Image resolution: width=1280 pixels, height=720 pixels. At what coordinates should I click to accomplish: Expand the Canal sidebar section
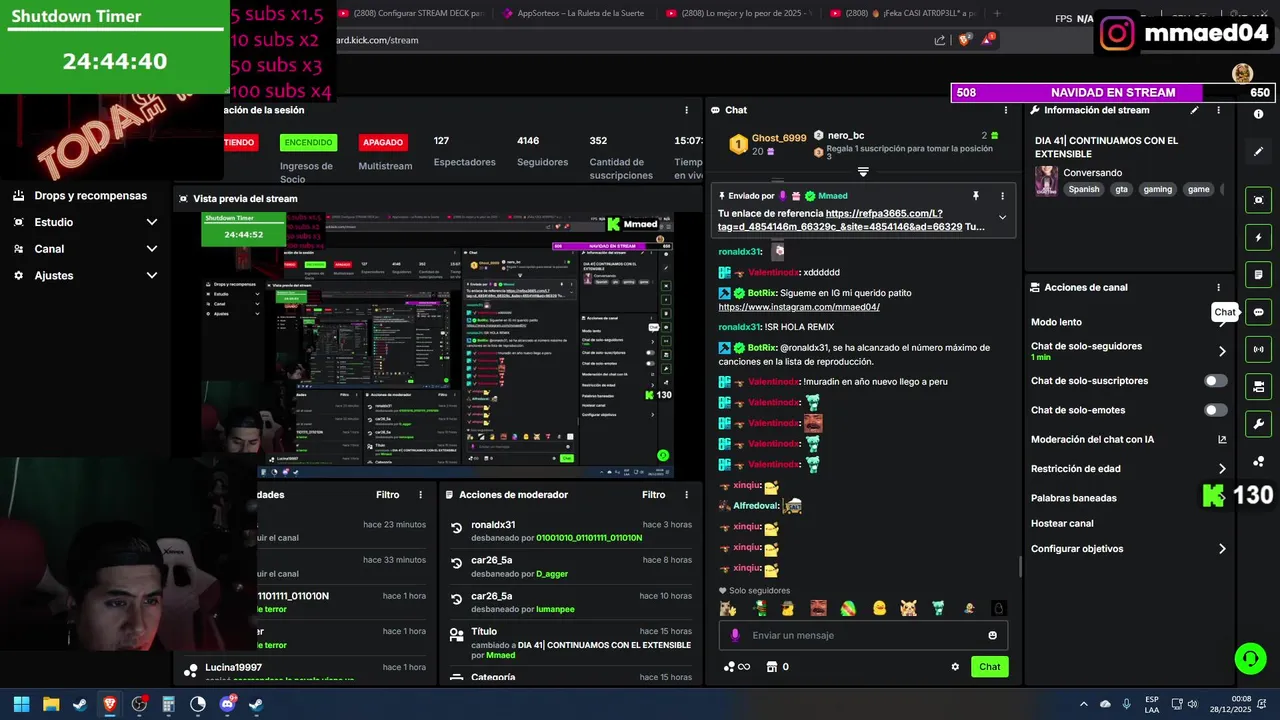[84, 249]
